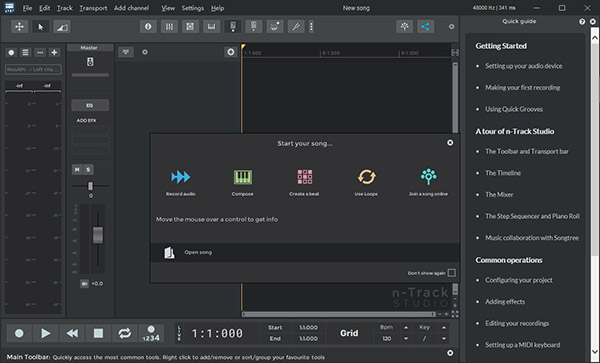Click the info (i) toolbar icon
Image resolution: width=600 pixels, height=363 pixels.
pyautogui.click(x=148, y=26)
